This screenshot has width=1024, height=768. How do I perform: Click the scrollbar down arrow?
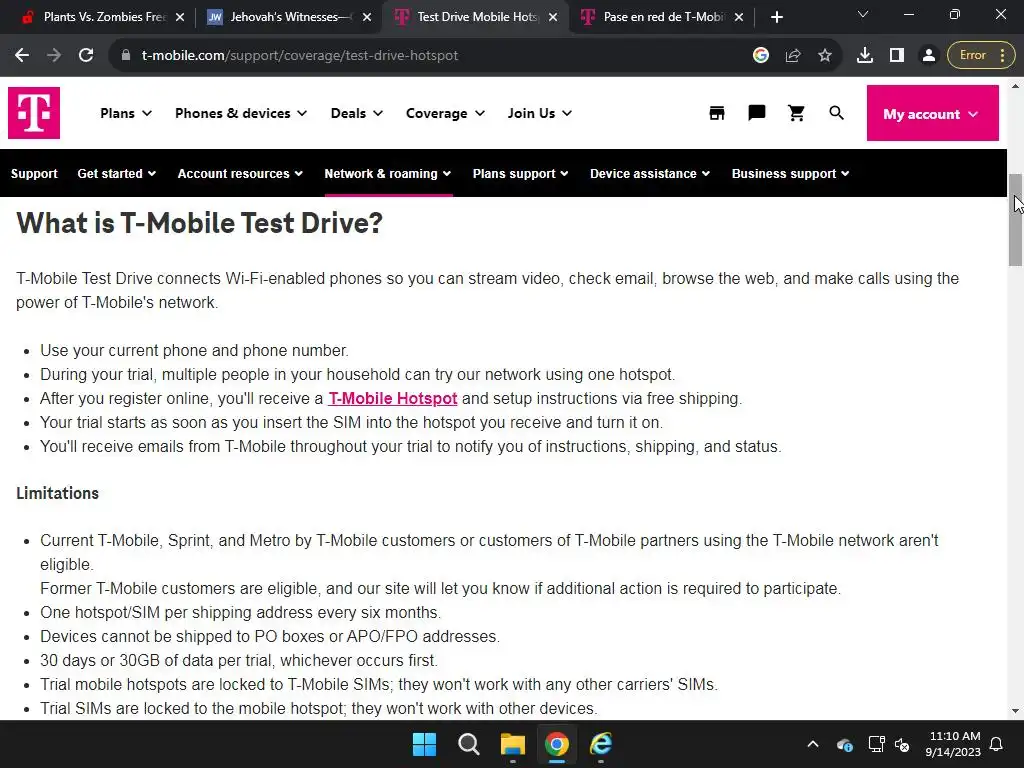pos(1015,711)
